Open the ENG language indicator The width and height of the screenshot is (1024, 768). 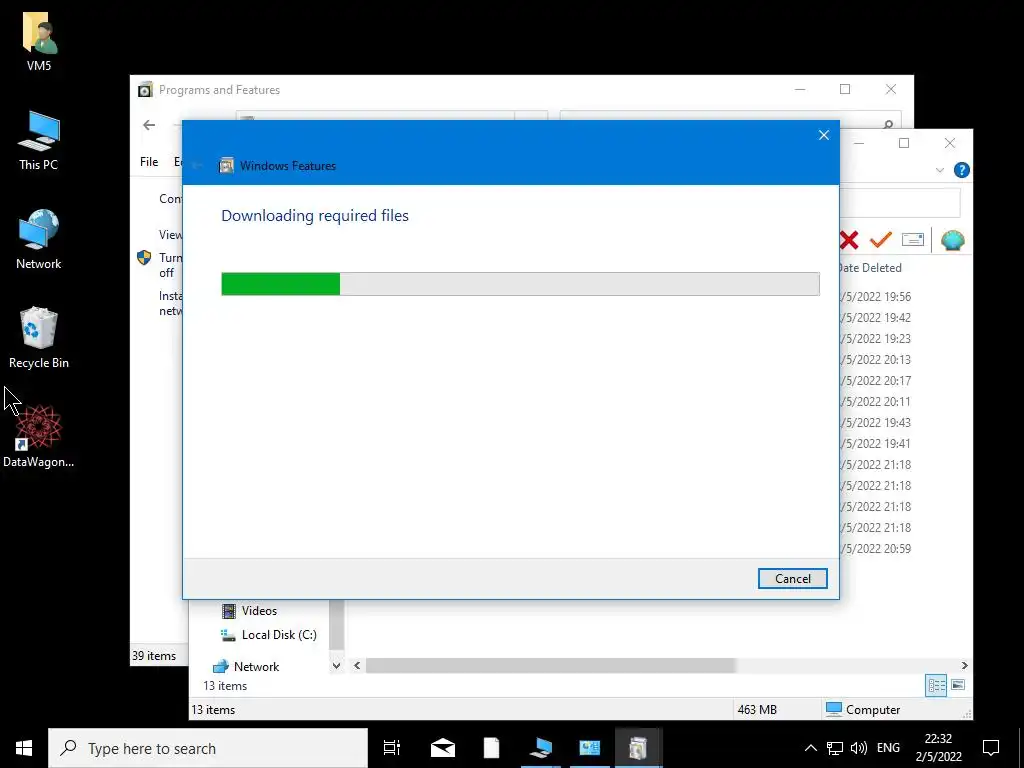point(888,748)
